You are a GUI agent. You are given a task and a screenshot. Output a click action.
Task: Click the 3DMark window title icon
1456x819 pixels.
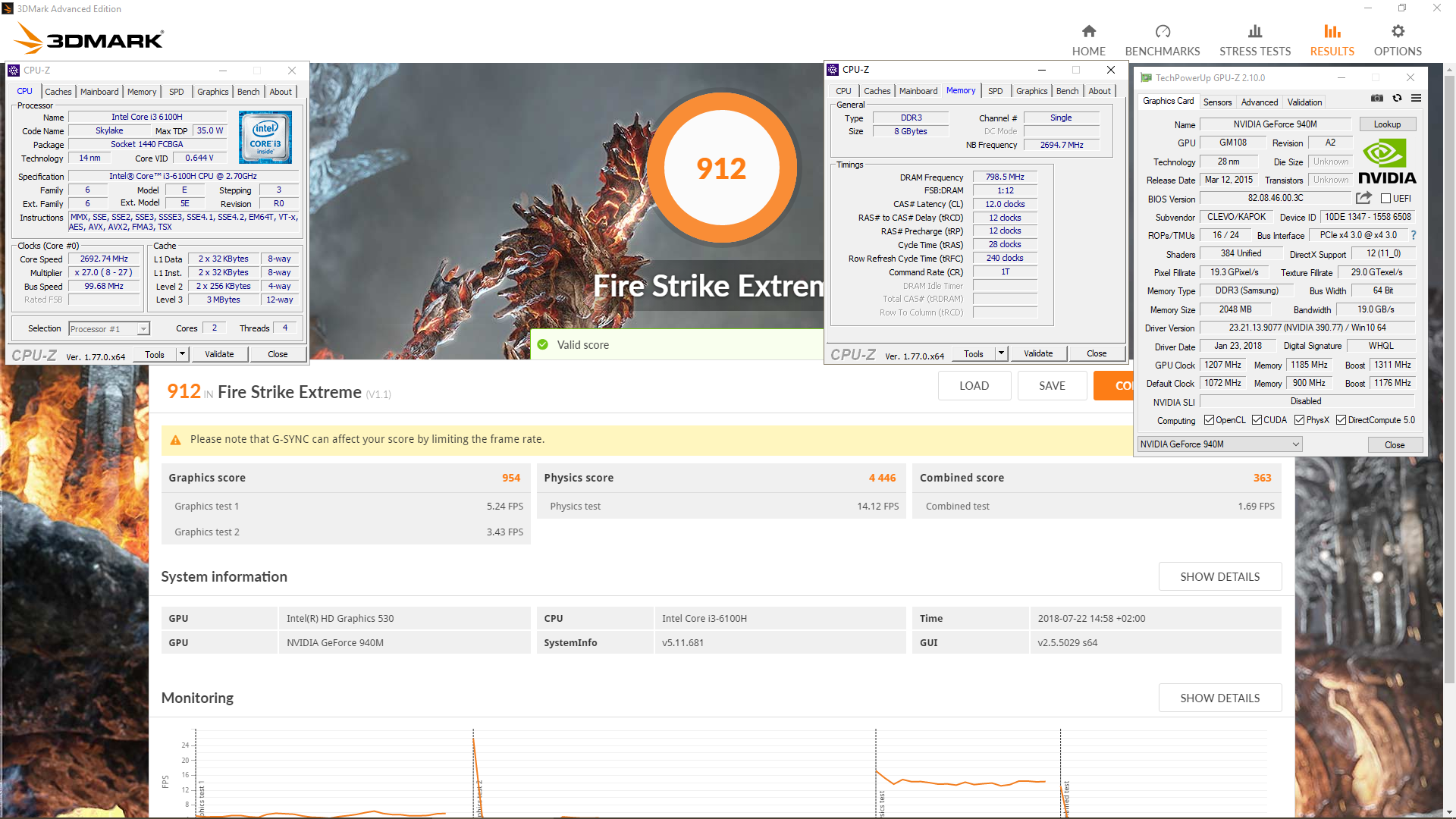coord(8,9)
